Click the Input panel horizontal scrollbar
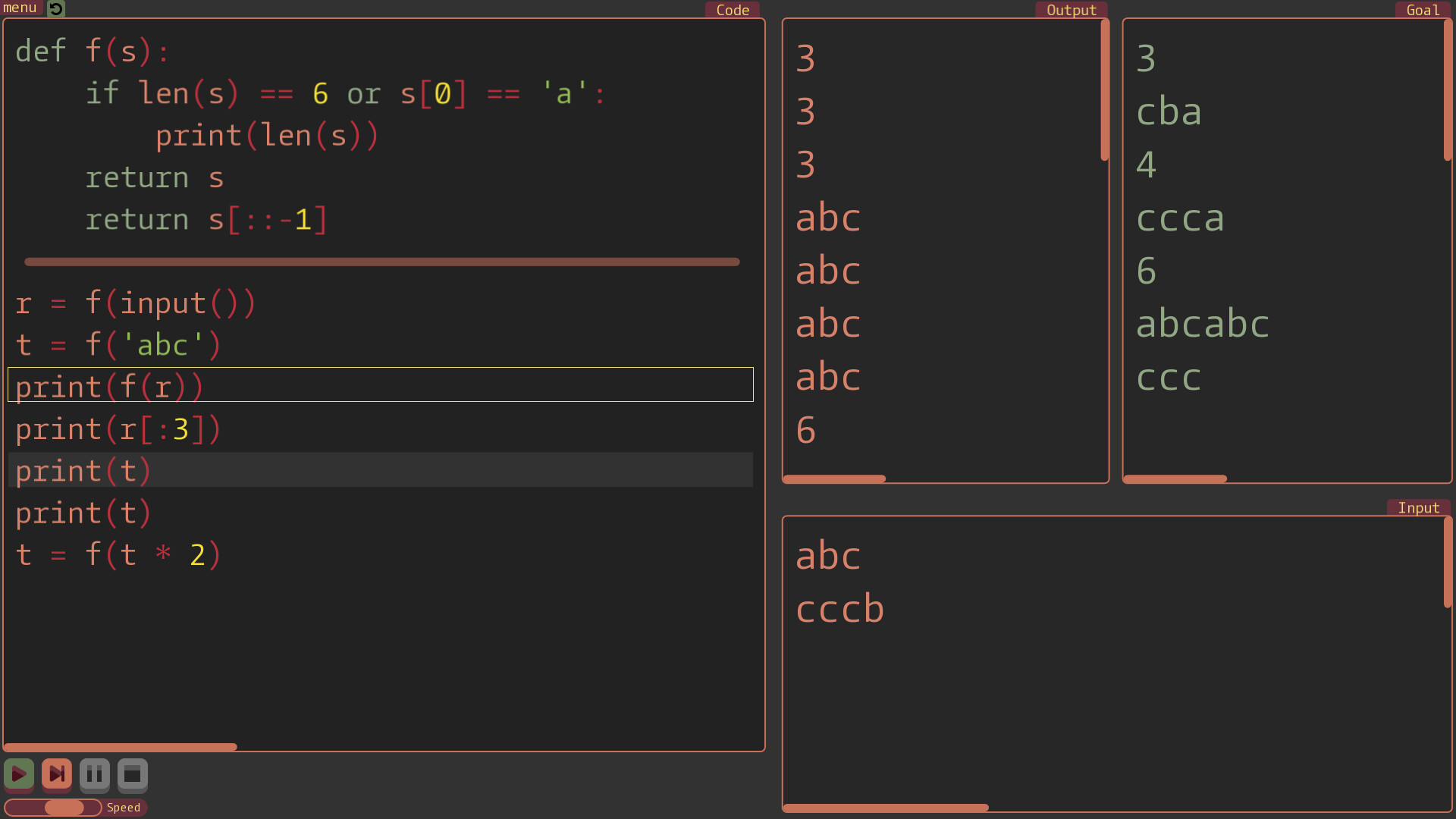1456x819 pixels. point(886,807)
